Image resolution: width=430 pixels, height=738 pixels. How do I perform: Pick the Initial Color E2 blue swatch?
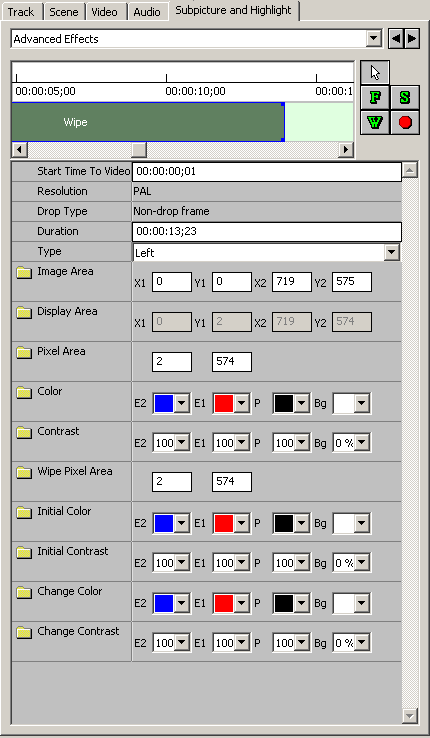164,523
